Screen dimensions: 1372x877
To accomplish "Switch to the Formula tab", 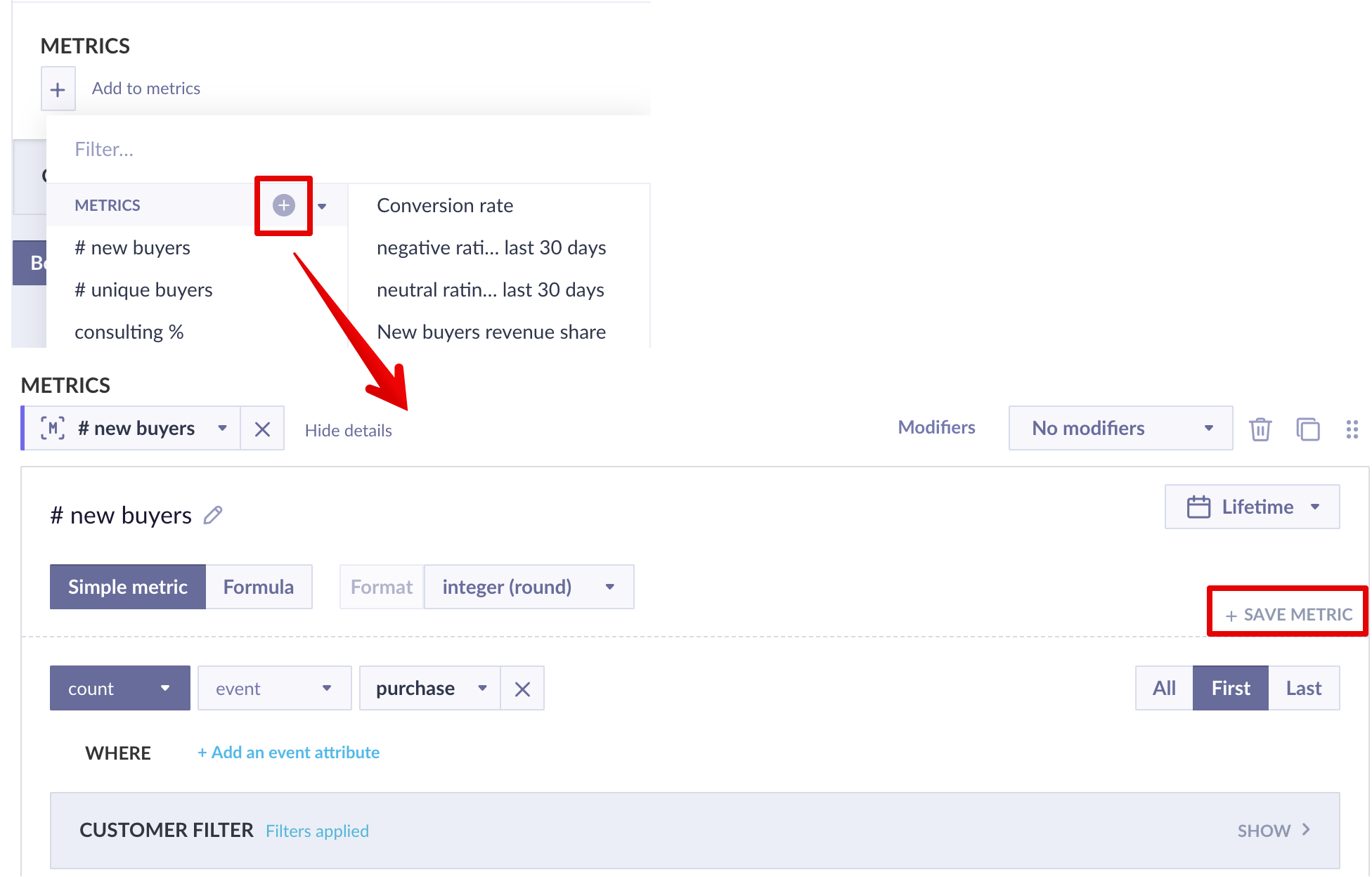I will (x=258, y=587).
